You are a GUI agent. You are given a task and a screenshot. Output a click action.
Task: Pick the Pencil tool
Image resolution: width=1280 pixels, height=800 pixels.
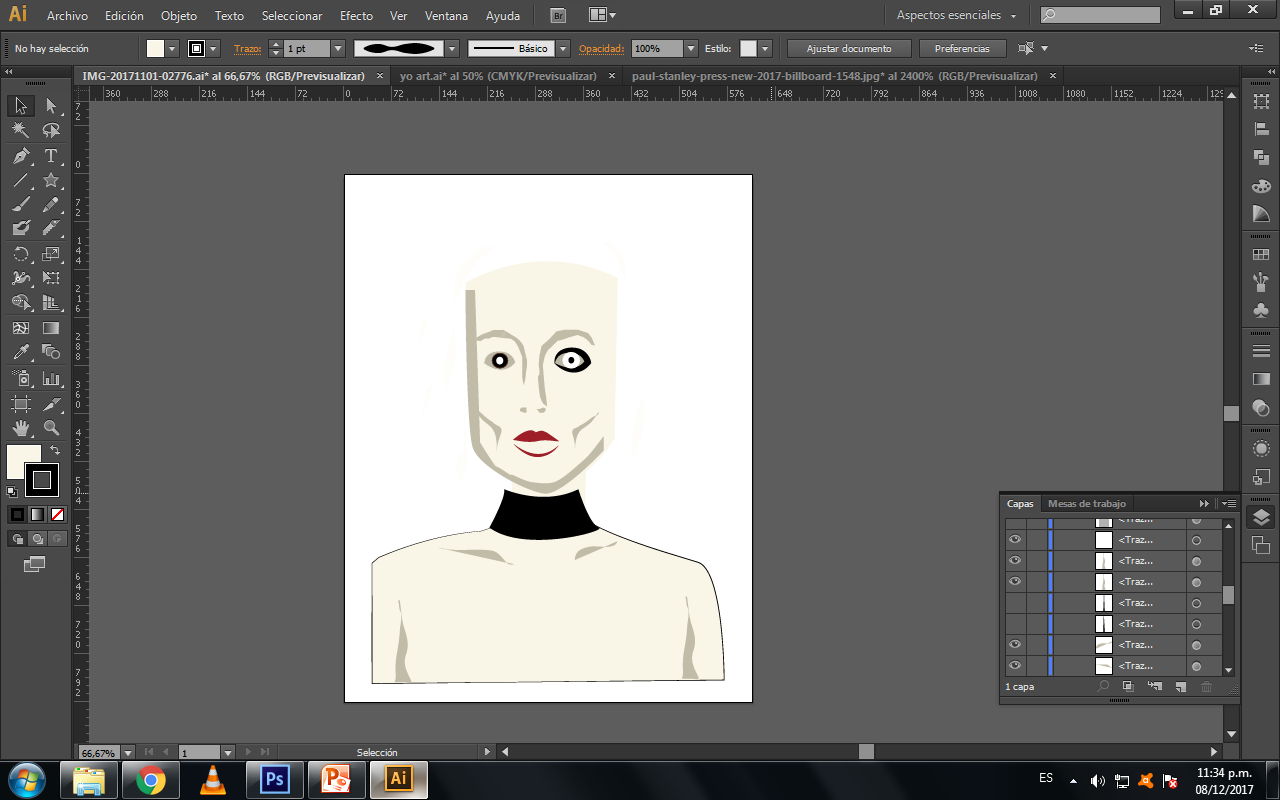(50, 205)
